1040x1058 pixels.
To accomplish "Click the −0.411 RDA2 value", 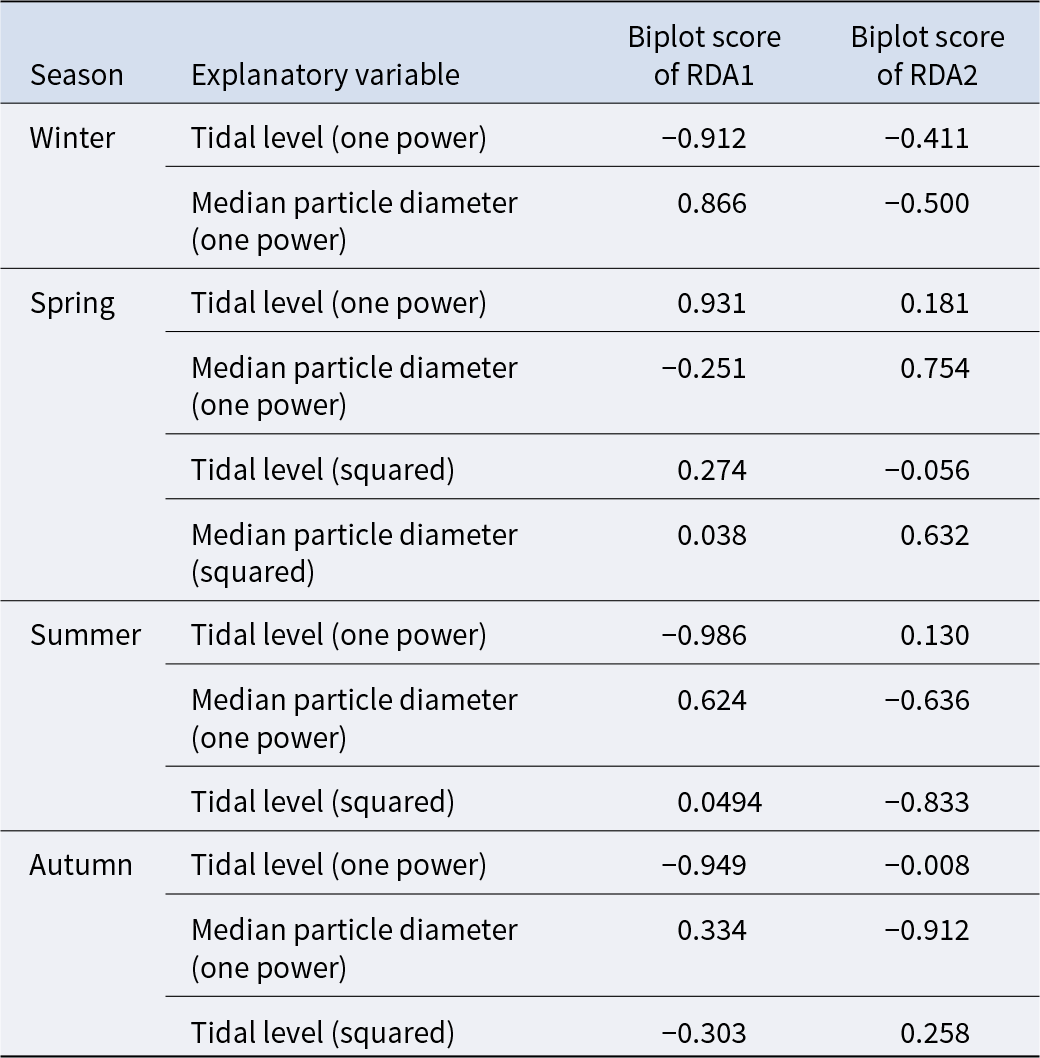I will tap(926, 138).
